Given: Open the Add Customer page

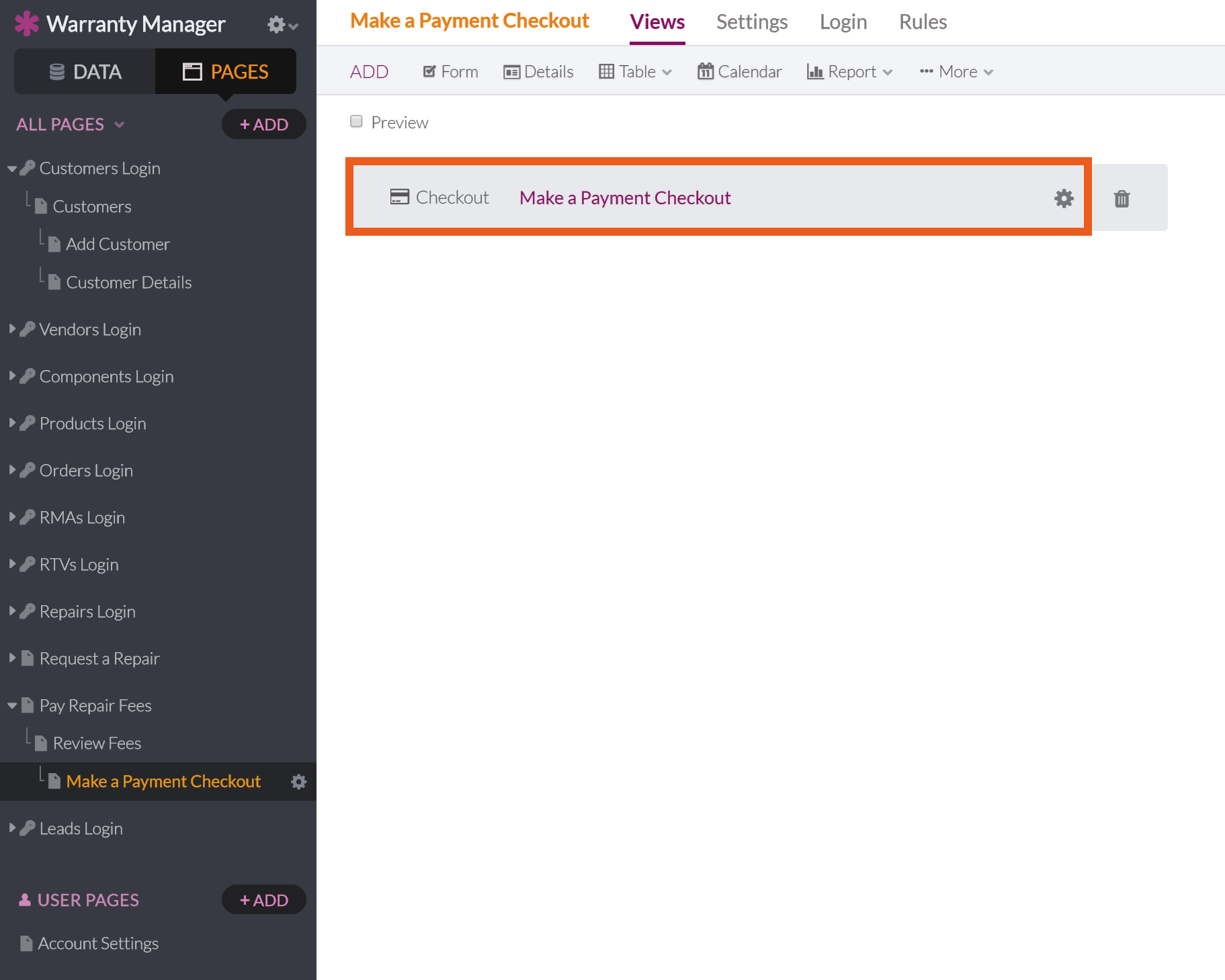Looking at the screenshot, I should [x=118, y=244].
